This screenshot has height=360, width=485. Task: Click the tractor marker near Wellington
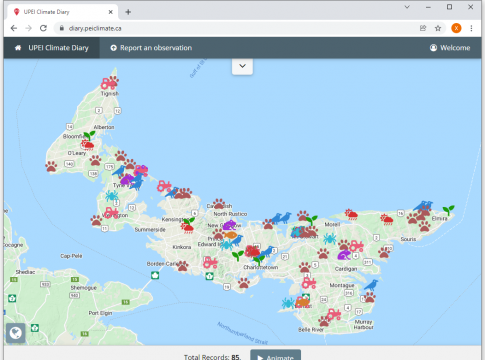(111, 213)
